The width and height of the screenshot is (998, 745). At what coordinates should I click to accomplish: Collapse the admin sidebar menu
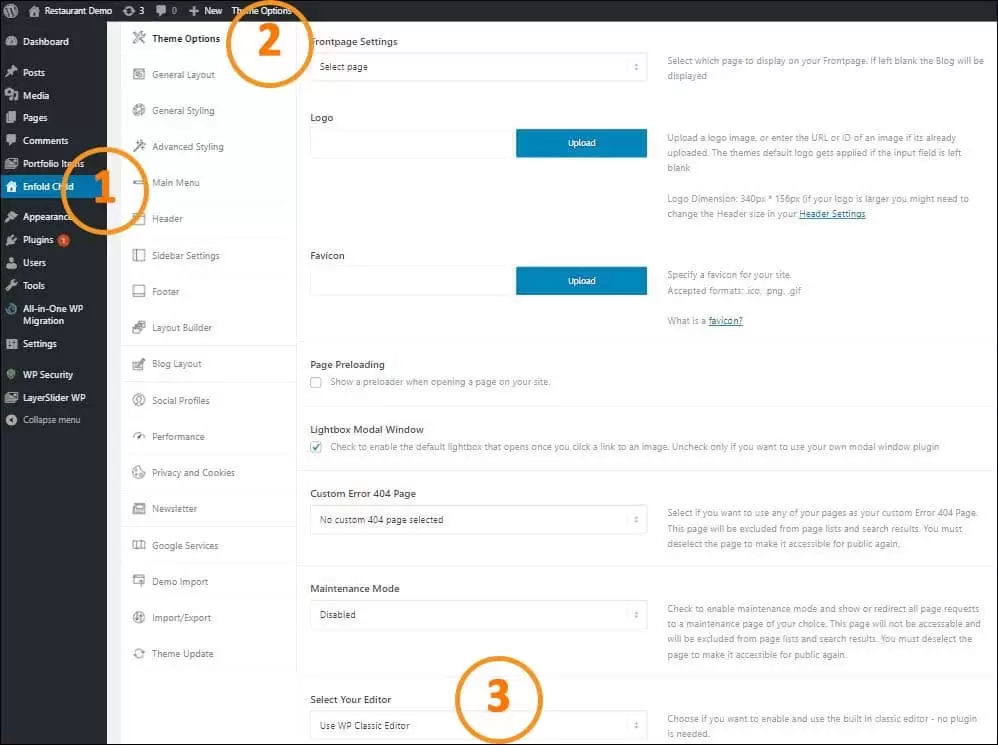[51, 420]
